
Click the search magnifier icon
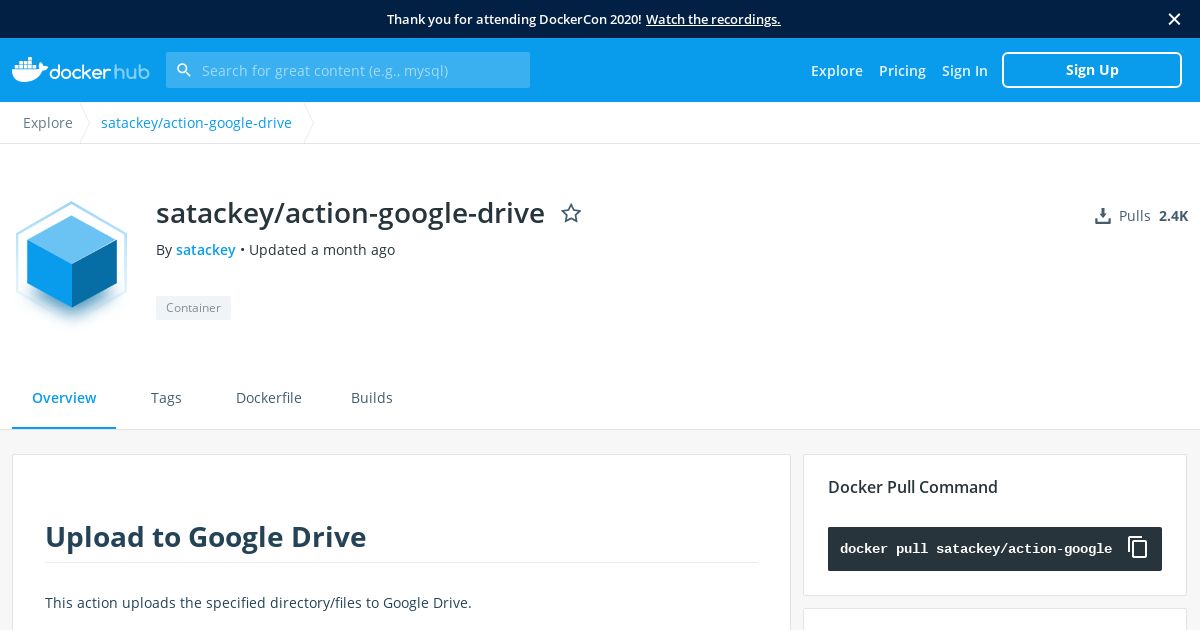(184, 70)
